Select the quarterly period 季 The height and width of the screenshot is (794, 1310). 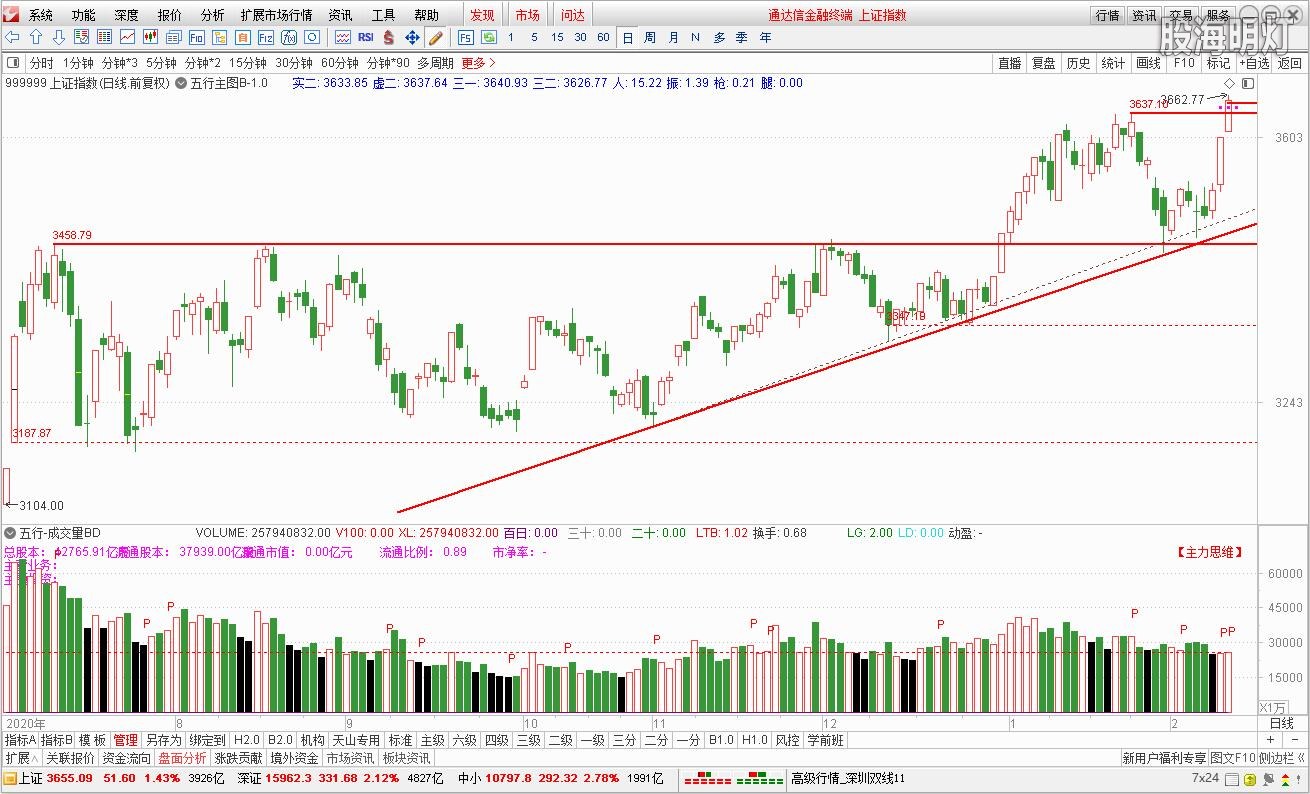click(741, 37)
